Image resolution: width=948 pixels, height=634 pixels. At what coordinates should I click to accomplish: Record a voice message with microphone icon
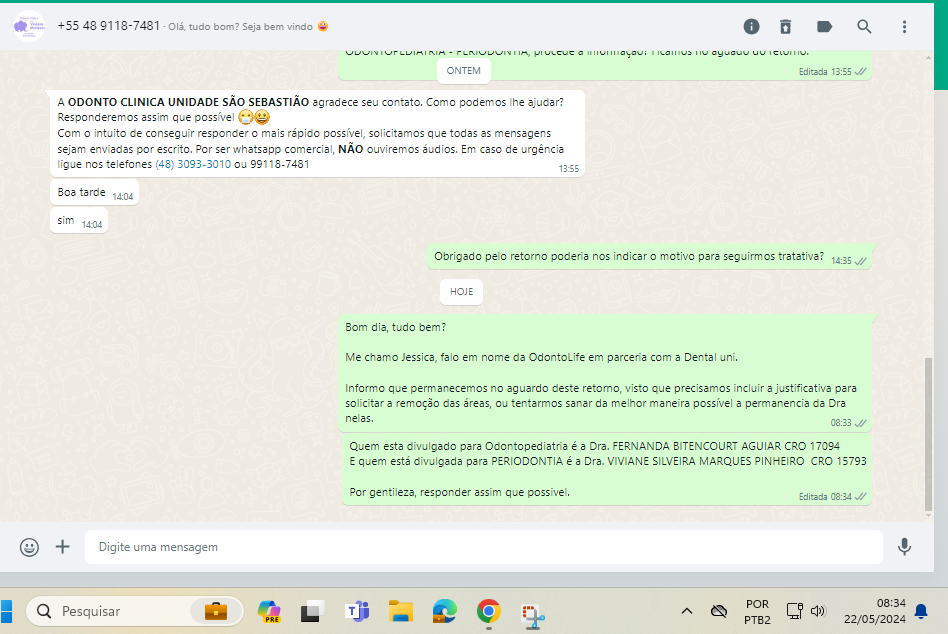coord(904,547)
